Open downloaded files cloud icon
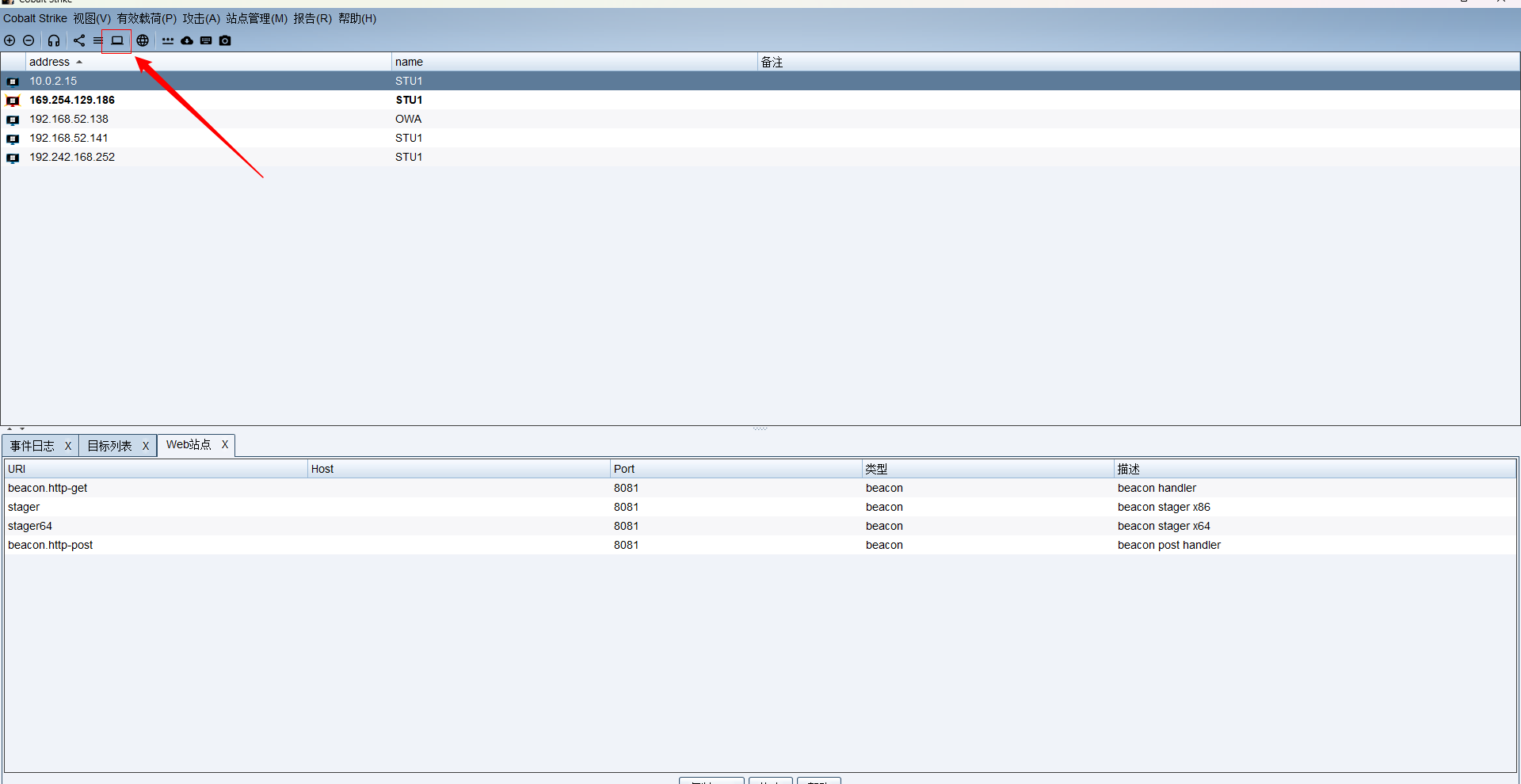1521x784 pixels. (187, 40)
